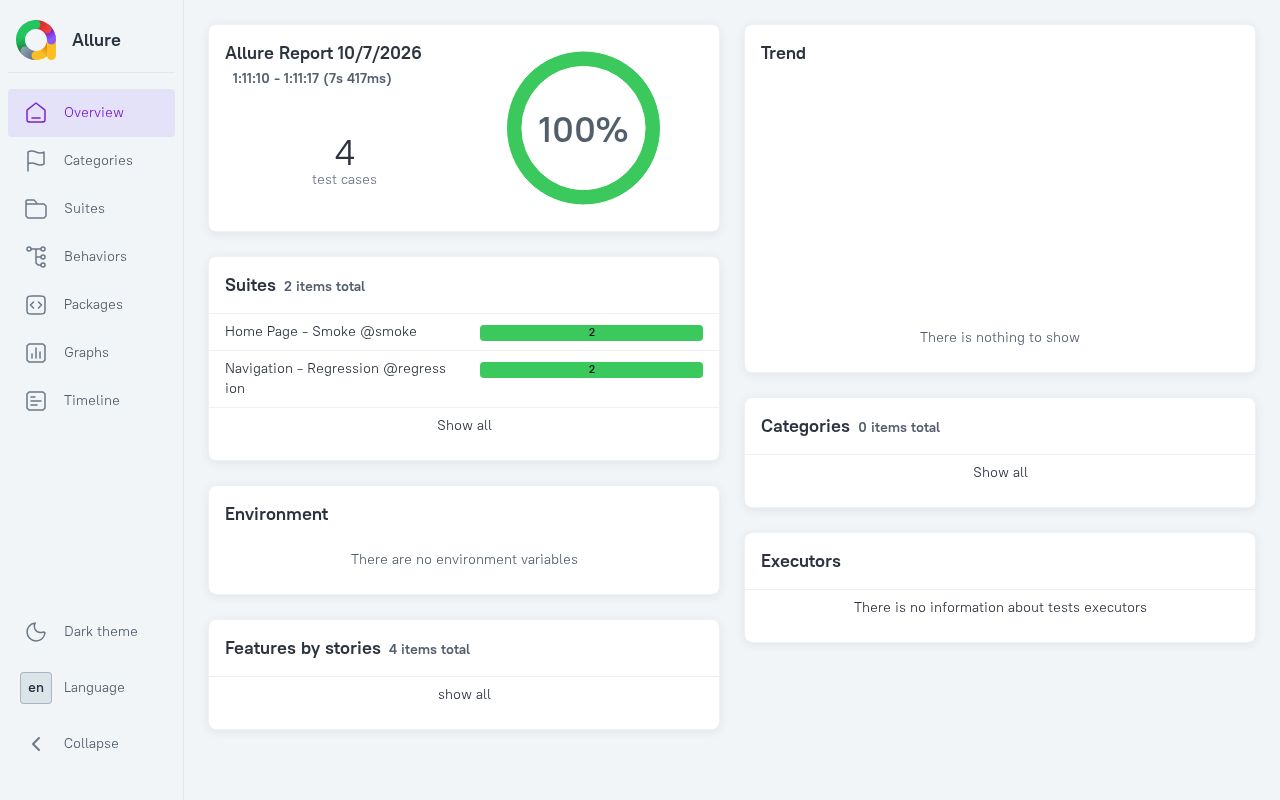Screen dimensions: 1280x800
Task: Click the Trend widget heading
Action: pyautogui.click(x=783, y=53)
